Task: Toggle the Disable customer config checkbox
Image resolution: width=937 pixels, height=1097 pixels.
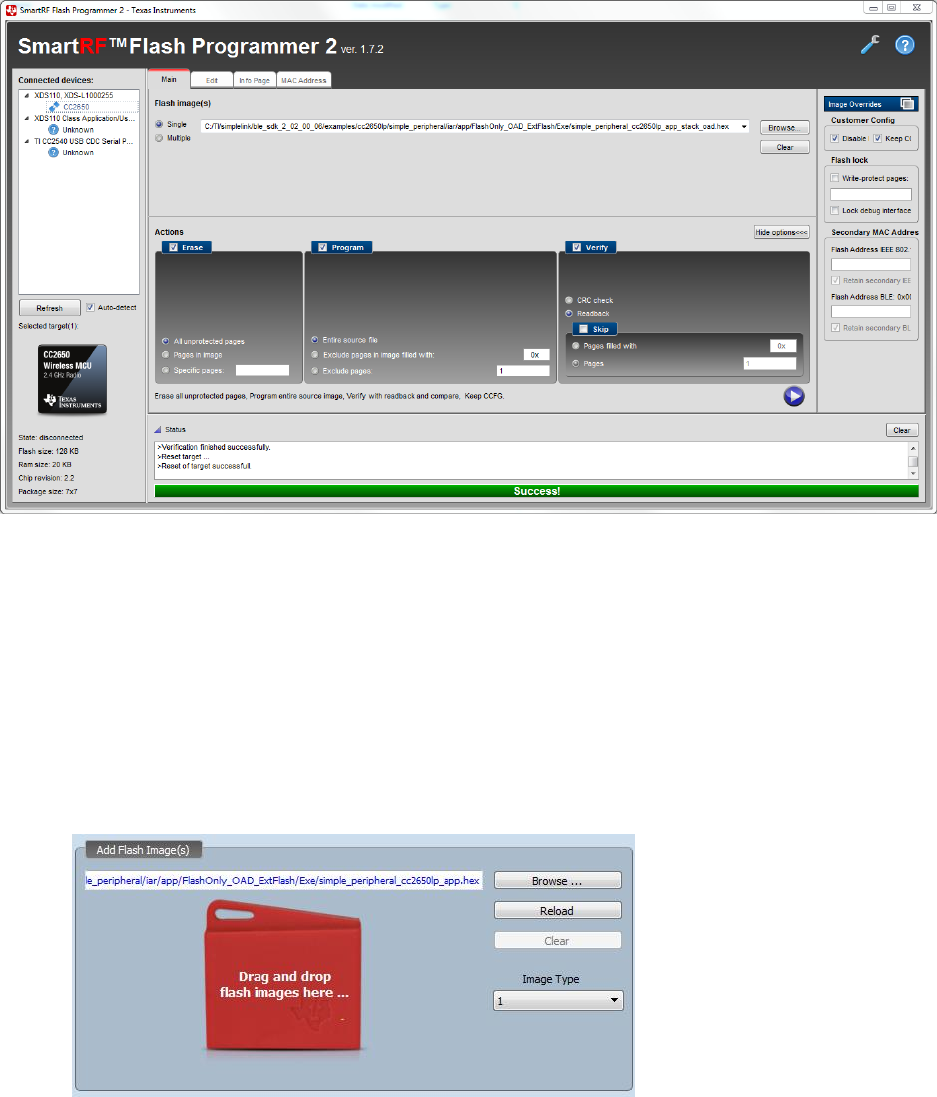Action: point(835,139)
